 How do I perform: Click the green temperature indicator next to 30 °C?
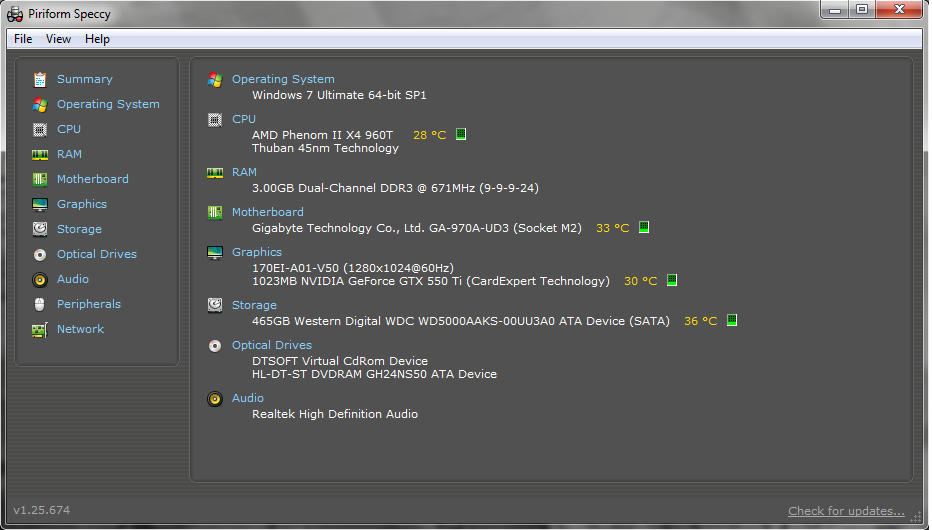672,280
